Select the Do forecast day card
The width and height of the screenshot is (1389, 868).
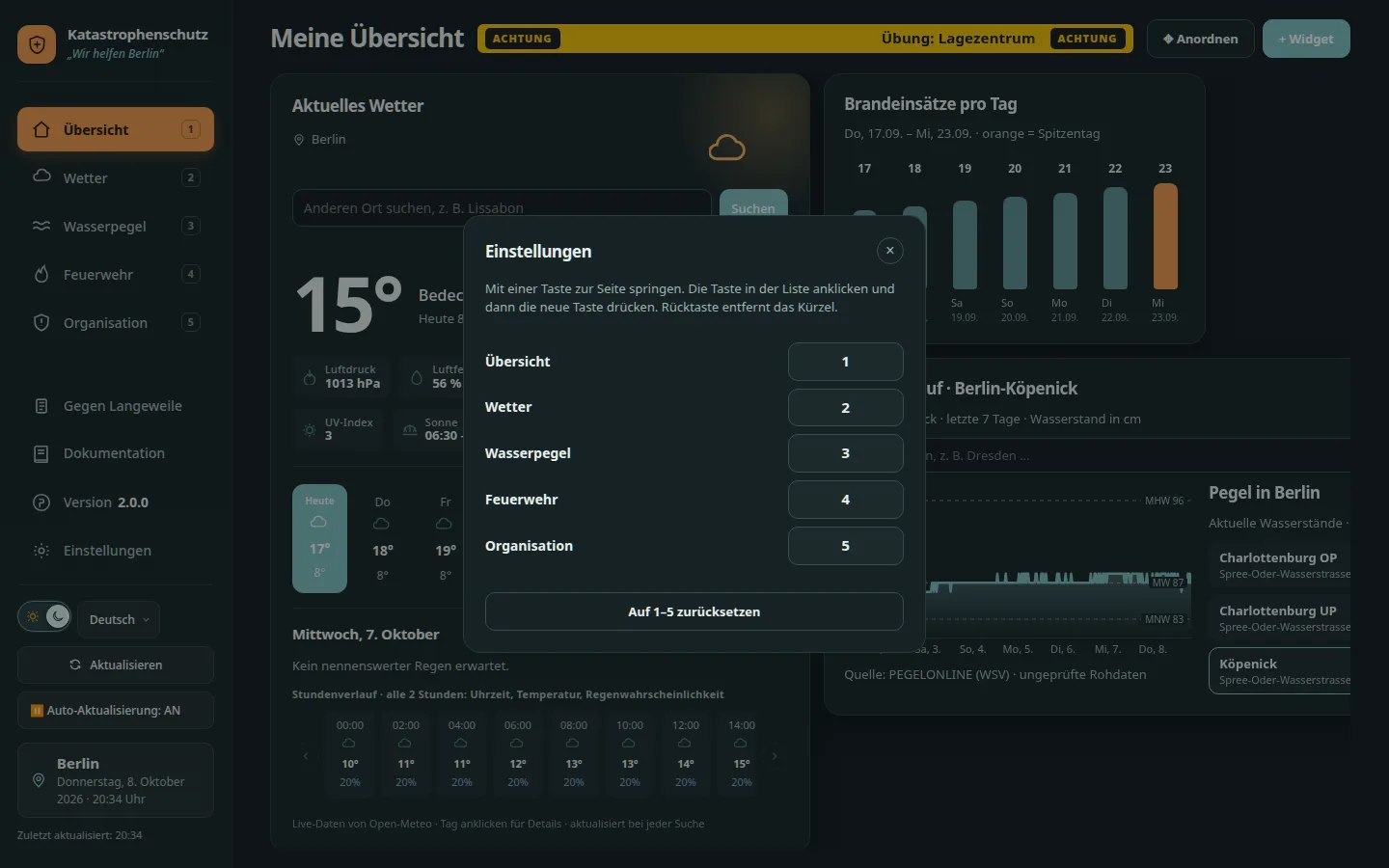(x=382, y=538)
